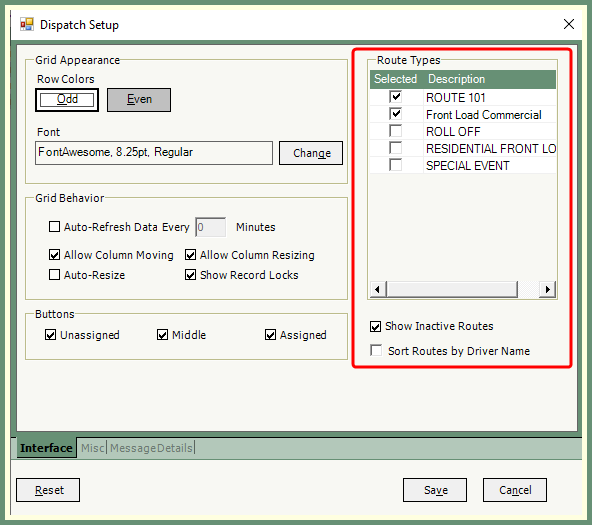
Task: Switch to the Interface tab
Action: (46, 448)
